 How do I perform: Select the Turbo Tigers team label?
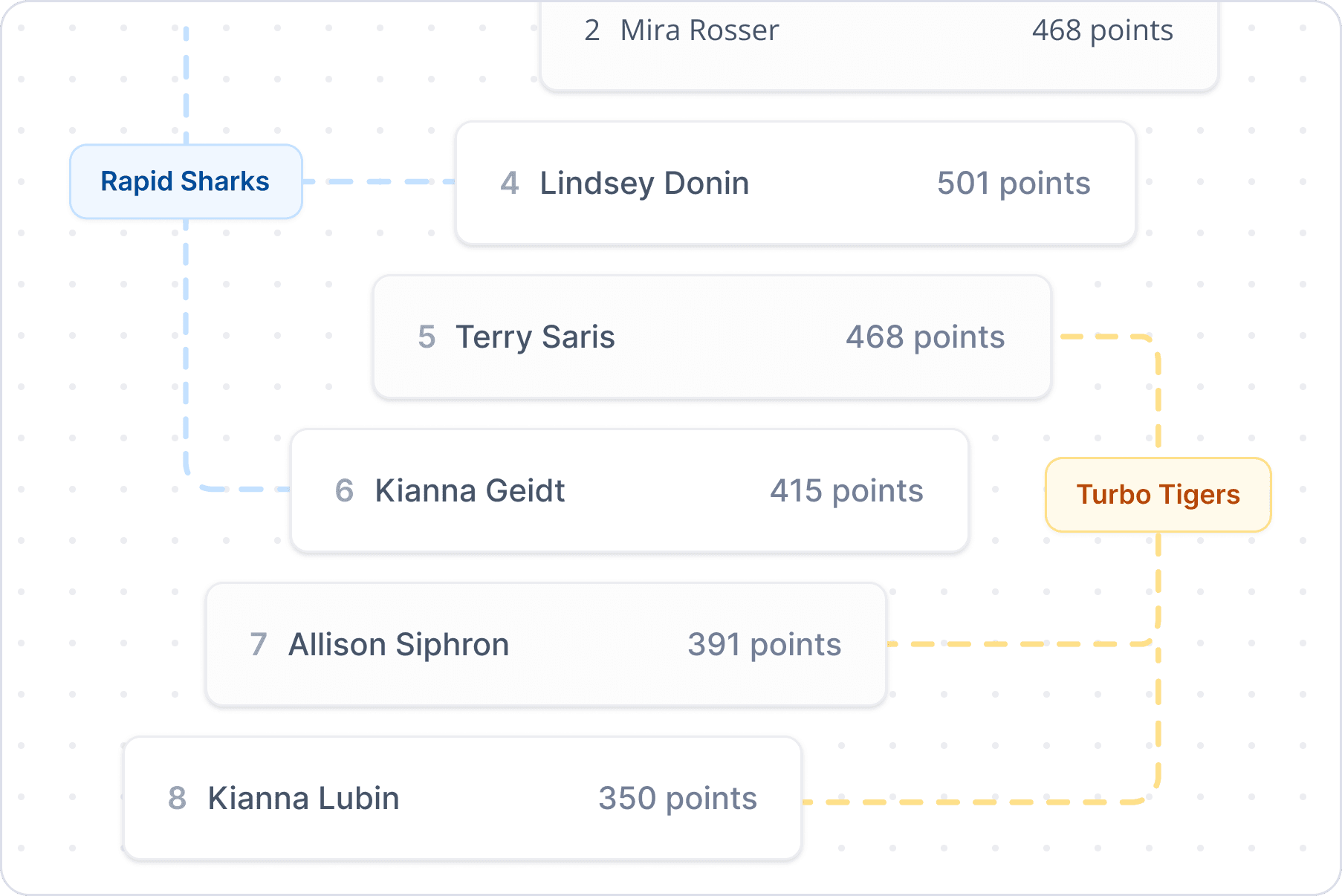point(1158,495)
